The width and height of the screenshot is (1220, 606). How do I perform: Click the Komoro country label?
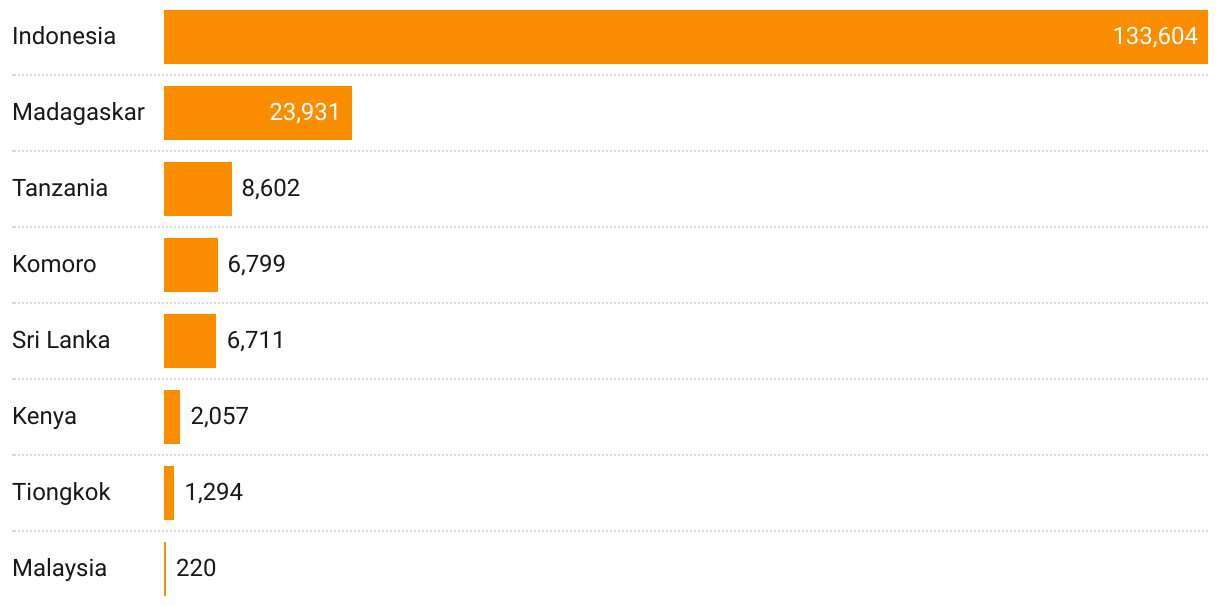point(55,264)
